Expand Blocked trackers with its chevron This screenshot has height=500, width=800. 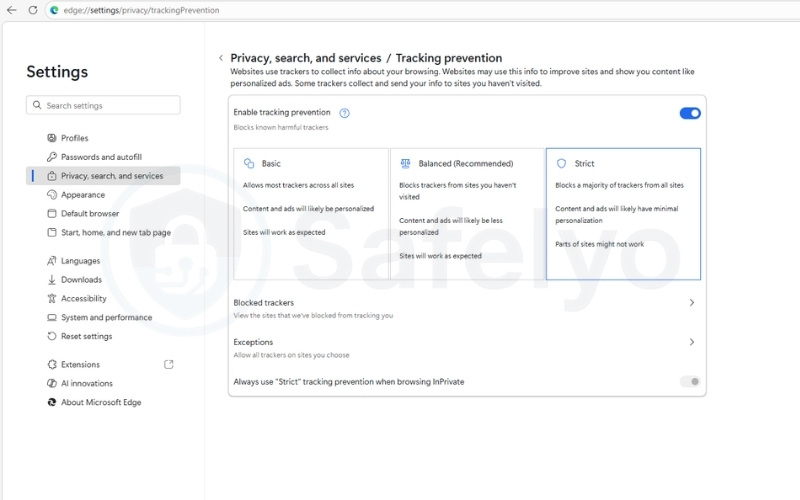click(x=692, y=303)
